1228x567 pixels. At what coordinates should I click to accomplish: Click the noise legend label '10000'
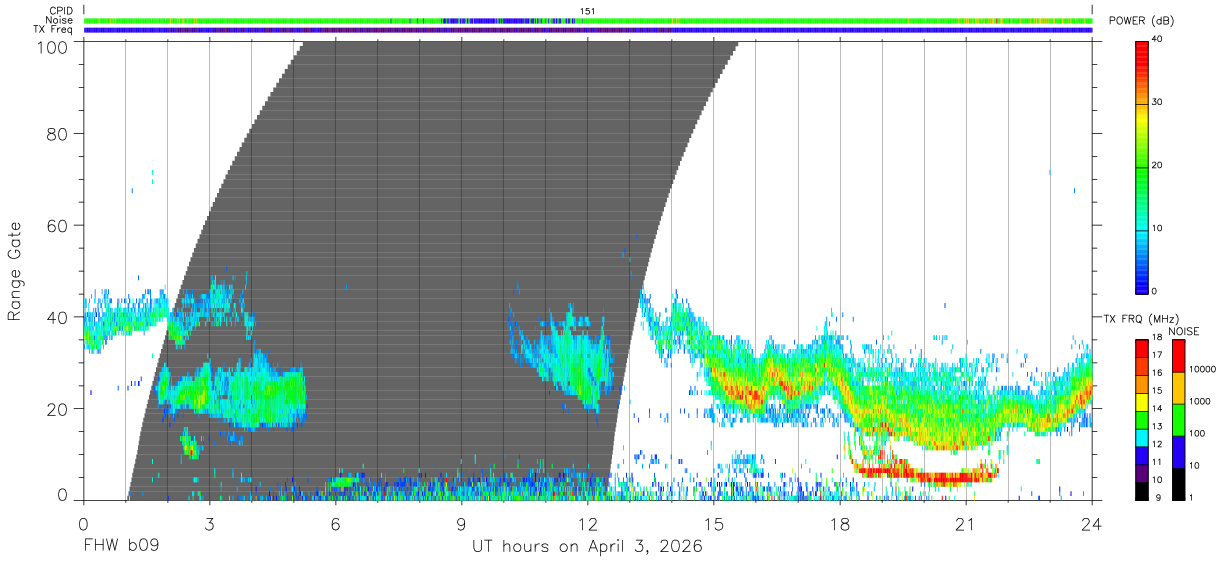pyautogui.click(x=1201, y=369)
